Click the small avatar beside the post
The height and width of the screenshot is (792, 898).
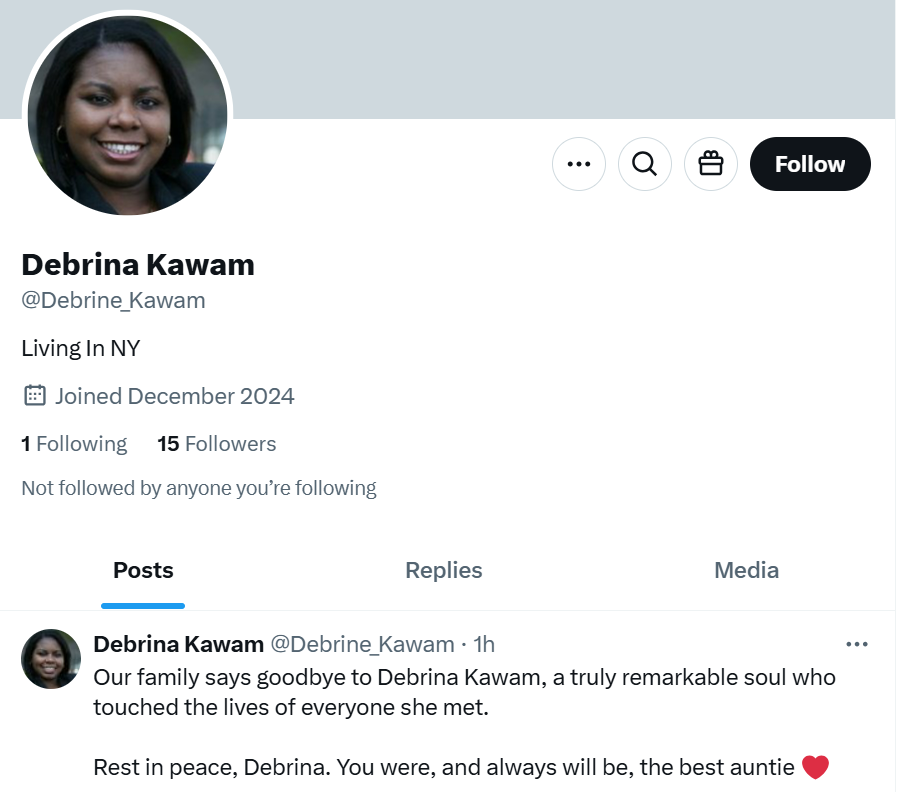51,659
